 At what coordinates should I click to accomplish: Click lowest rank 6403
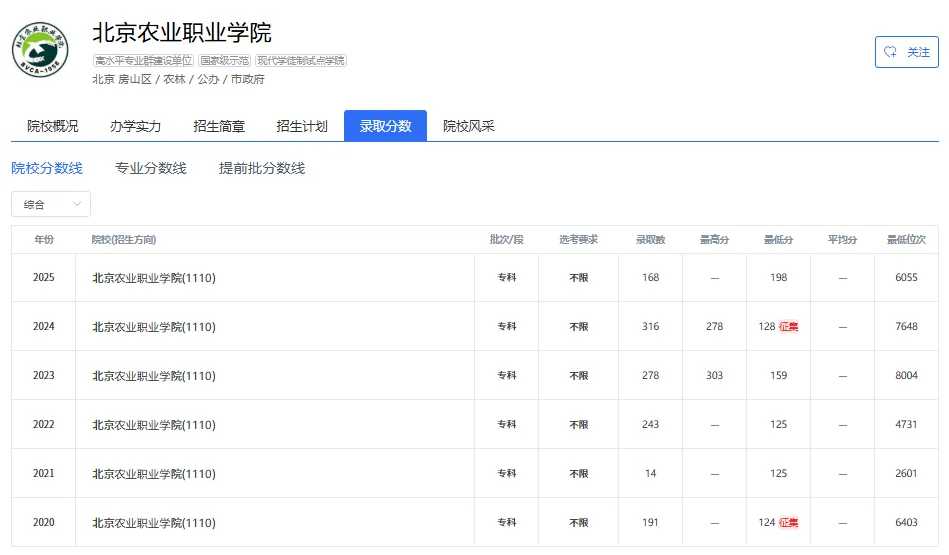click(x=907, y=522)
